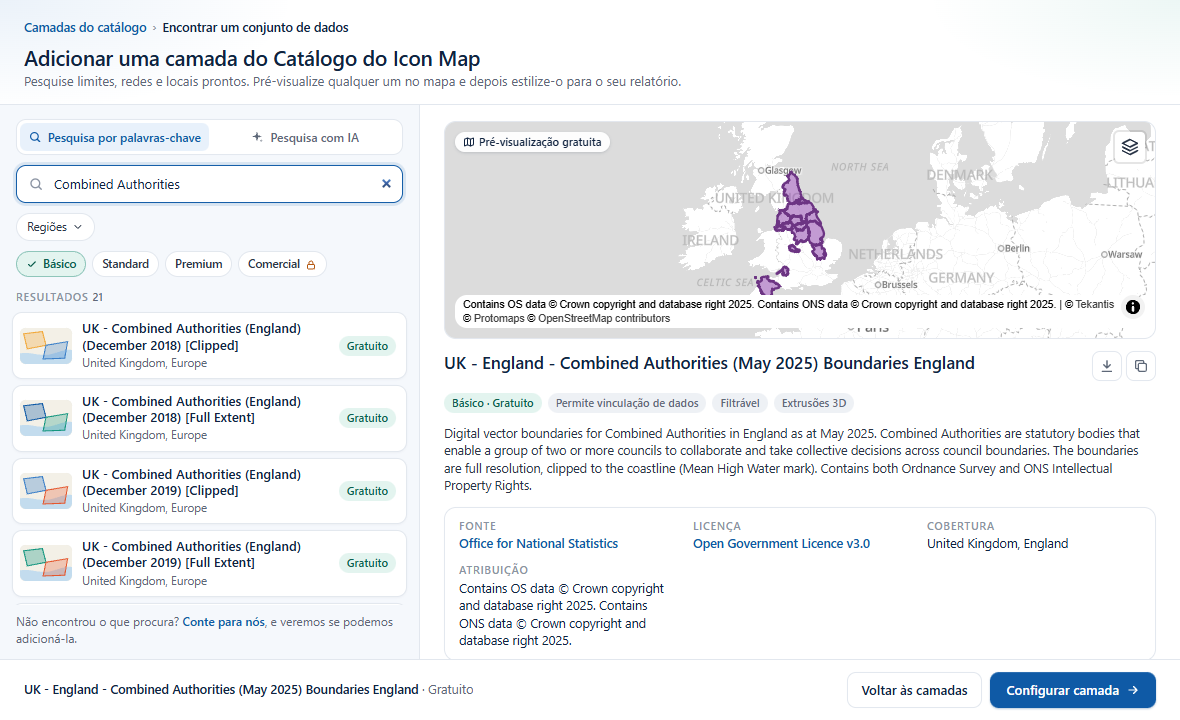This screenshot has width=1180, height=720.
Task: Click the Filtrável tag
Action: (x=740, y=403)
